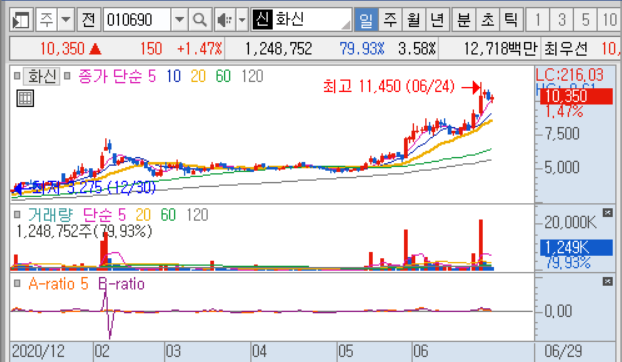Click the 5-day moving average legend in price chart

(x=152, y=76)
